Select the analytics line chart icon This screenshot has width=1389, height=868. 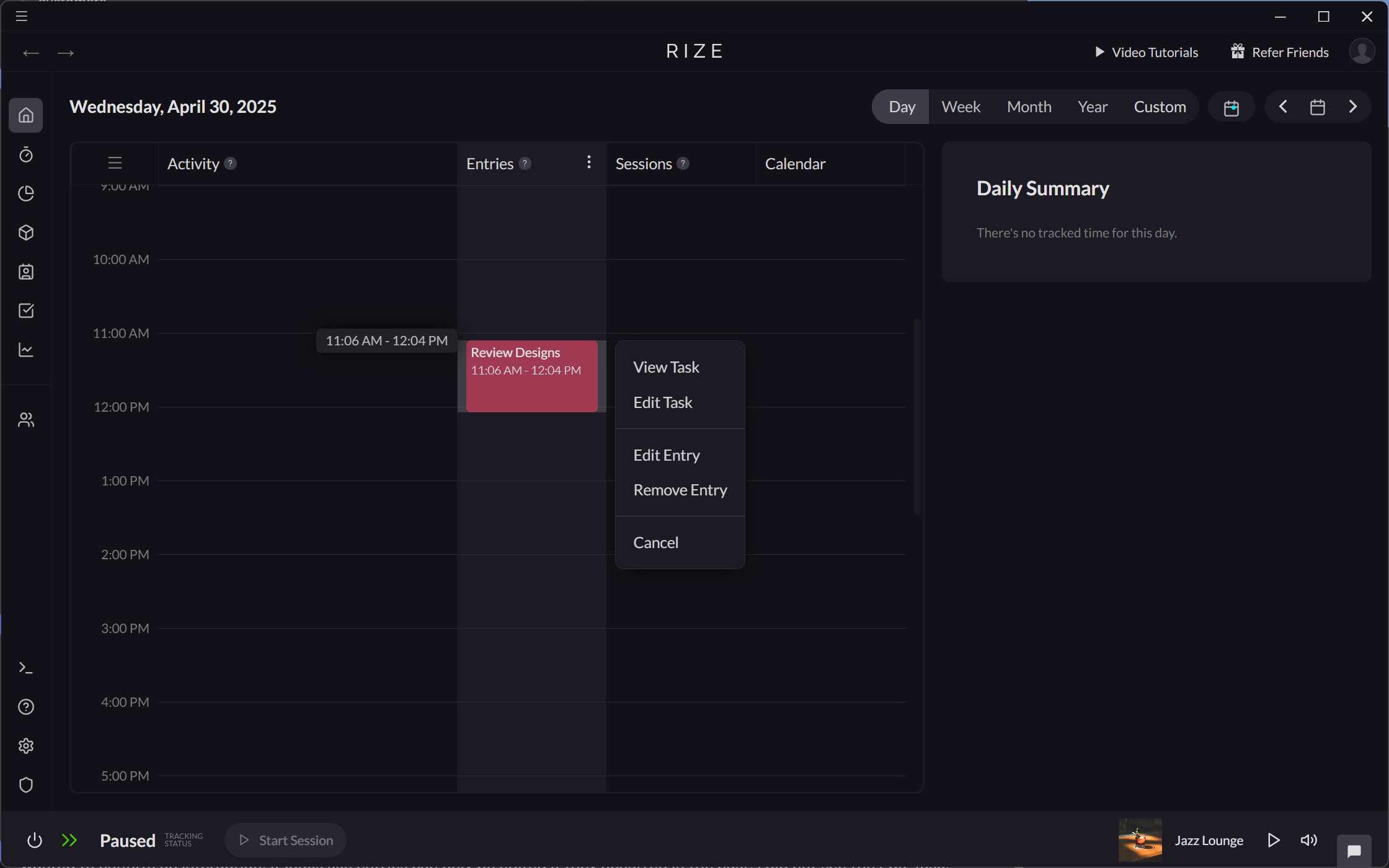[26, 350]
